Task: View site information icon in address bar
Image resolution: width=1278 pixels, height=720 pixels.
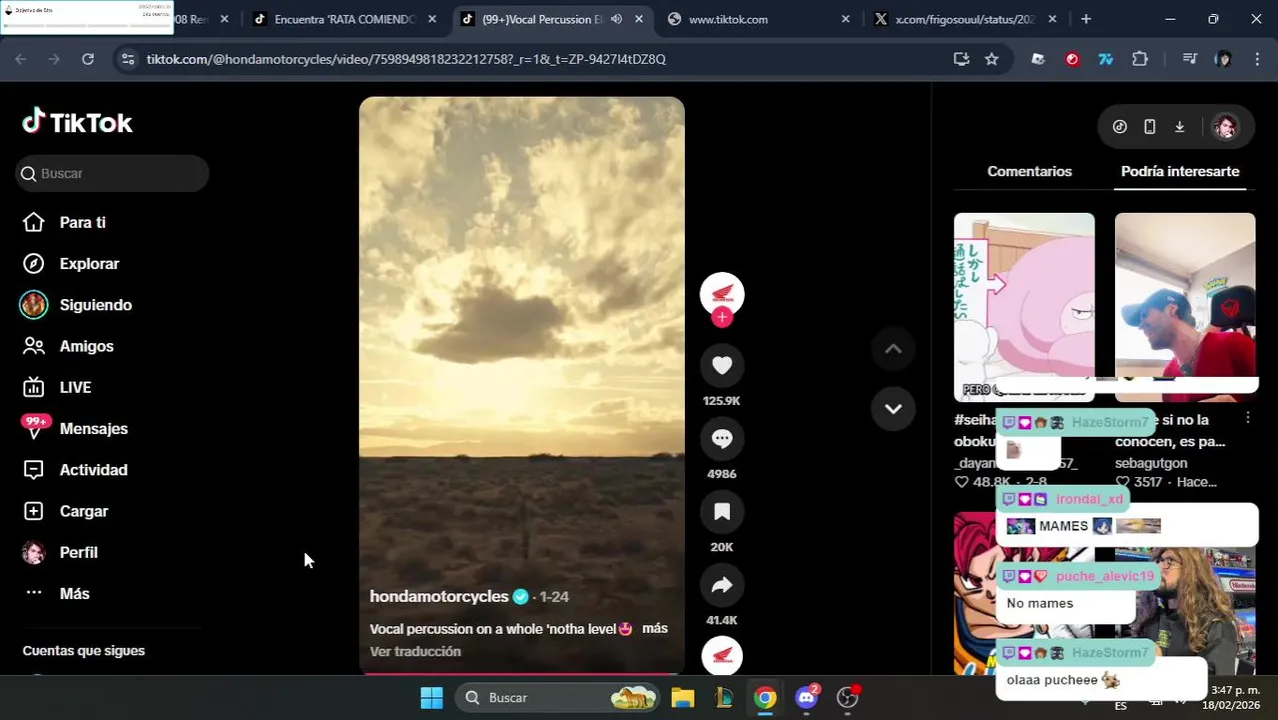Action: coord(127,59)
